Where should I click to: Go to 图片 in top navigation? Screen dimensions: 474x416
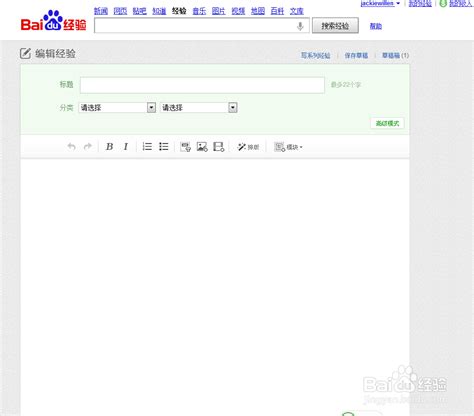219,11
